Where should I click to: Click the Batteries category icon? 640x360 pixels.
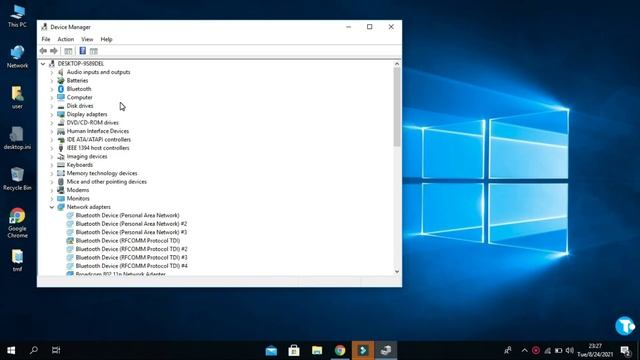click(x=61, y=80)
